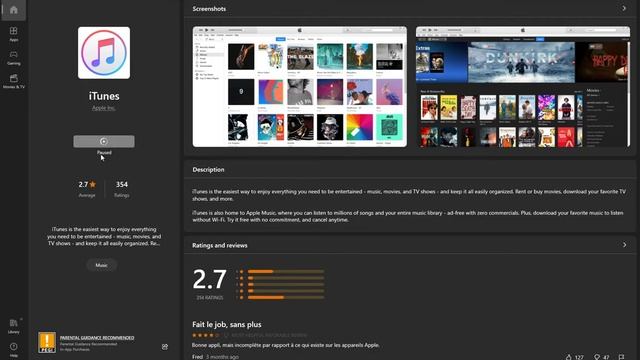Click the 2-star rating bar

click(x=286, y=291)
